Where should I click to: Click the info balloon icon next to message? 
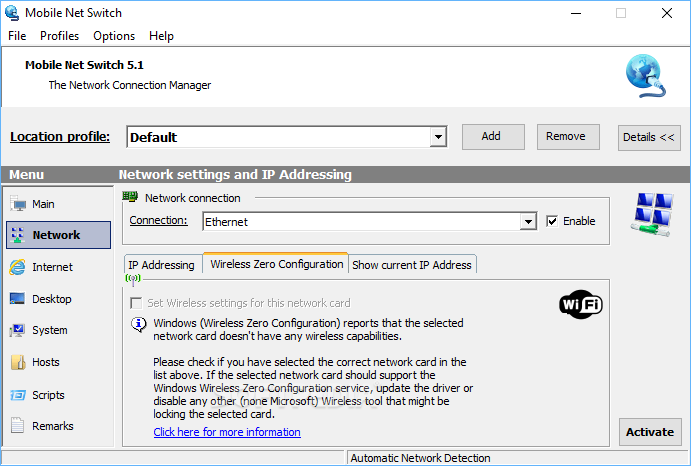(139, 324)
